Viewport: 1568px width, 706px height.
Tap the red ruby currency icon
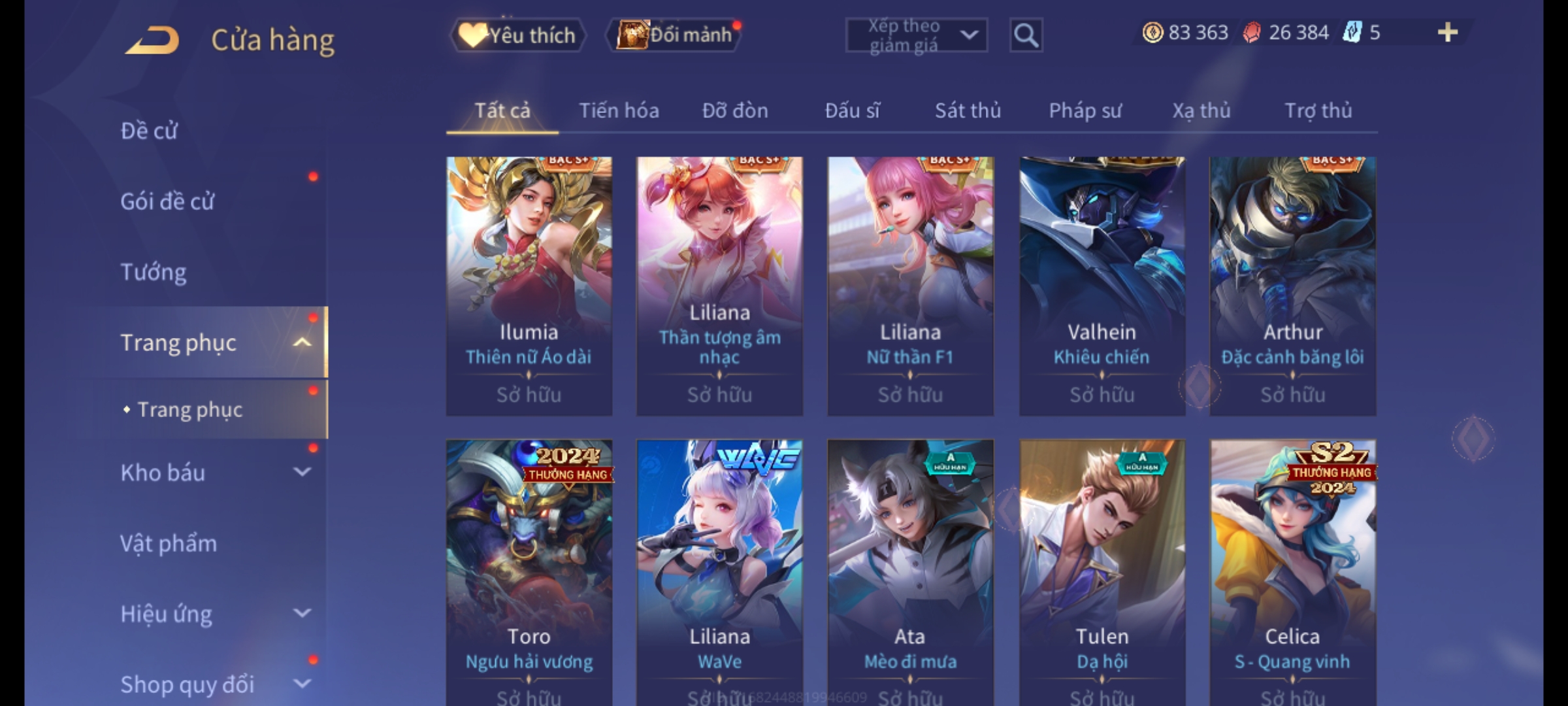click(1252, 33)
